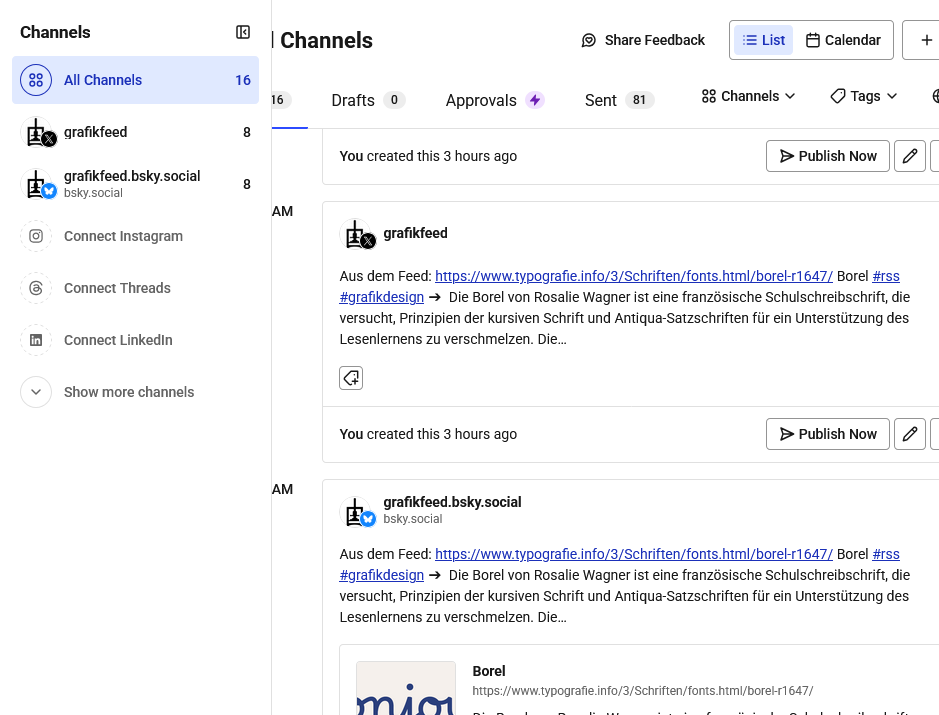The height and width of the screenshot is (715, 939).
Task: Click grafikfeed.bsky.social avatar in sidebar
Action: (37, 184)
